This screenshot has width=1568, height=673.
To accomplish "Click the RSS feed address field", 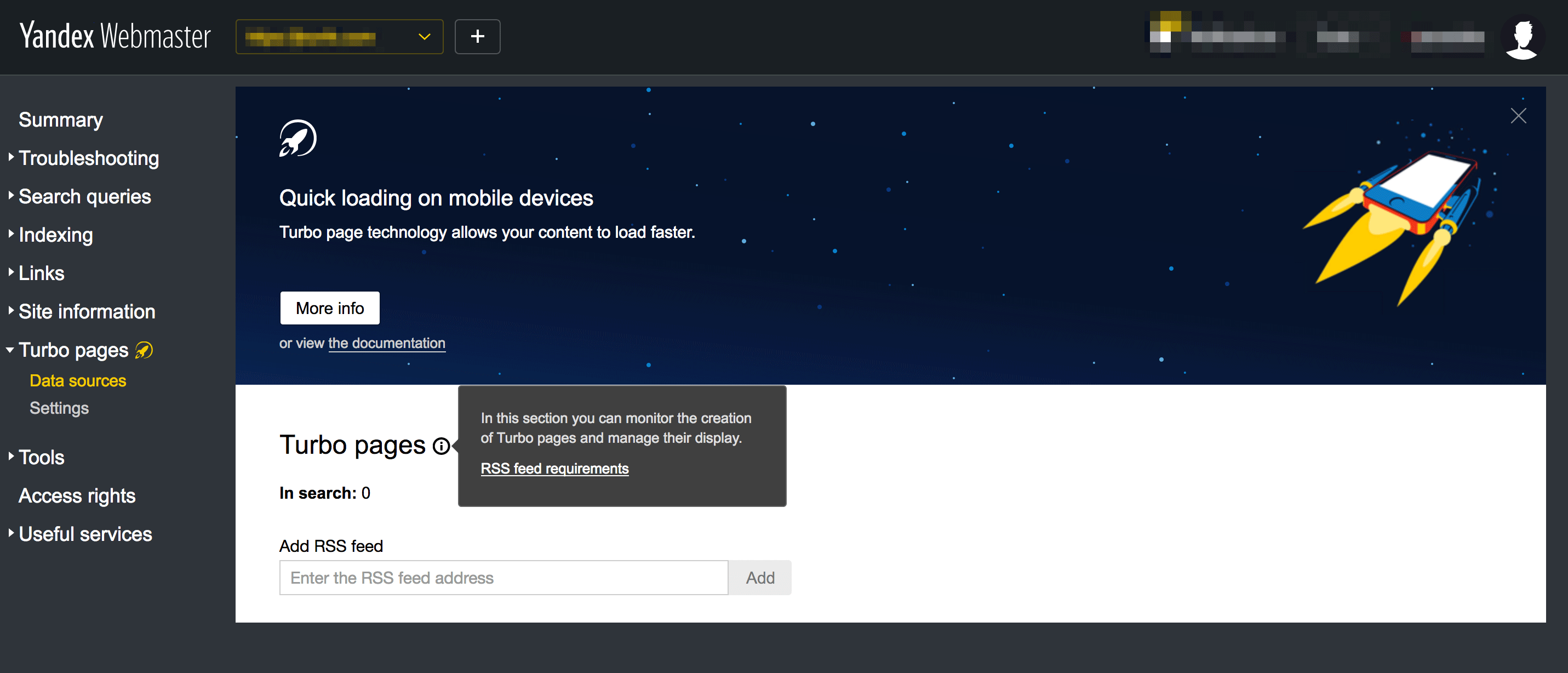I will pyautogui.click(x=503, y=578).
